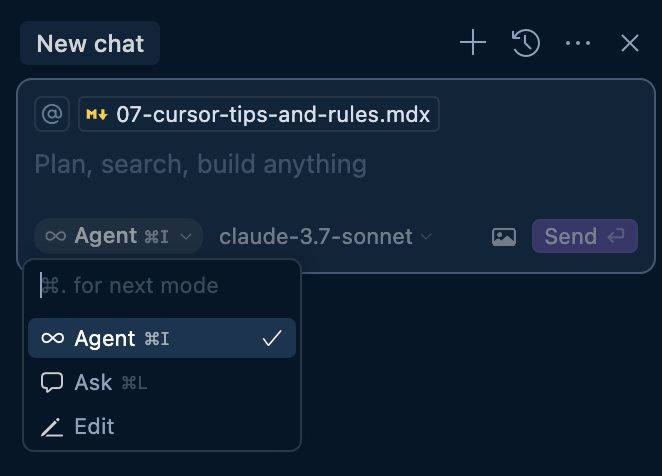Image resolution: width=662 pixels, height=476 pixels.
Task: Attach an image using the picture icon
Action: (x=504, y=237)
